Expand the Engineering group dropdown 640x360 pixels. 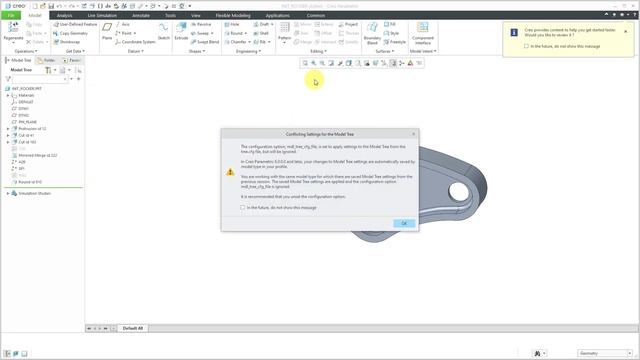[248, 51]
